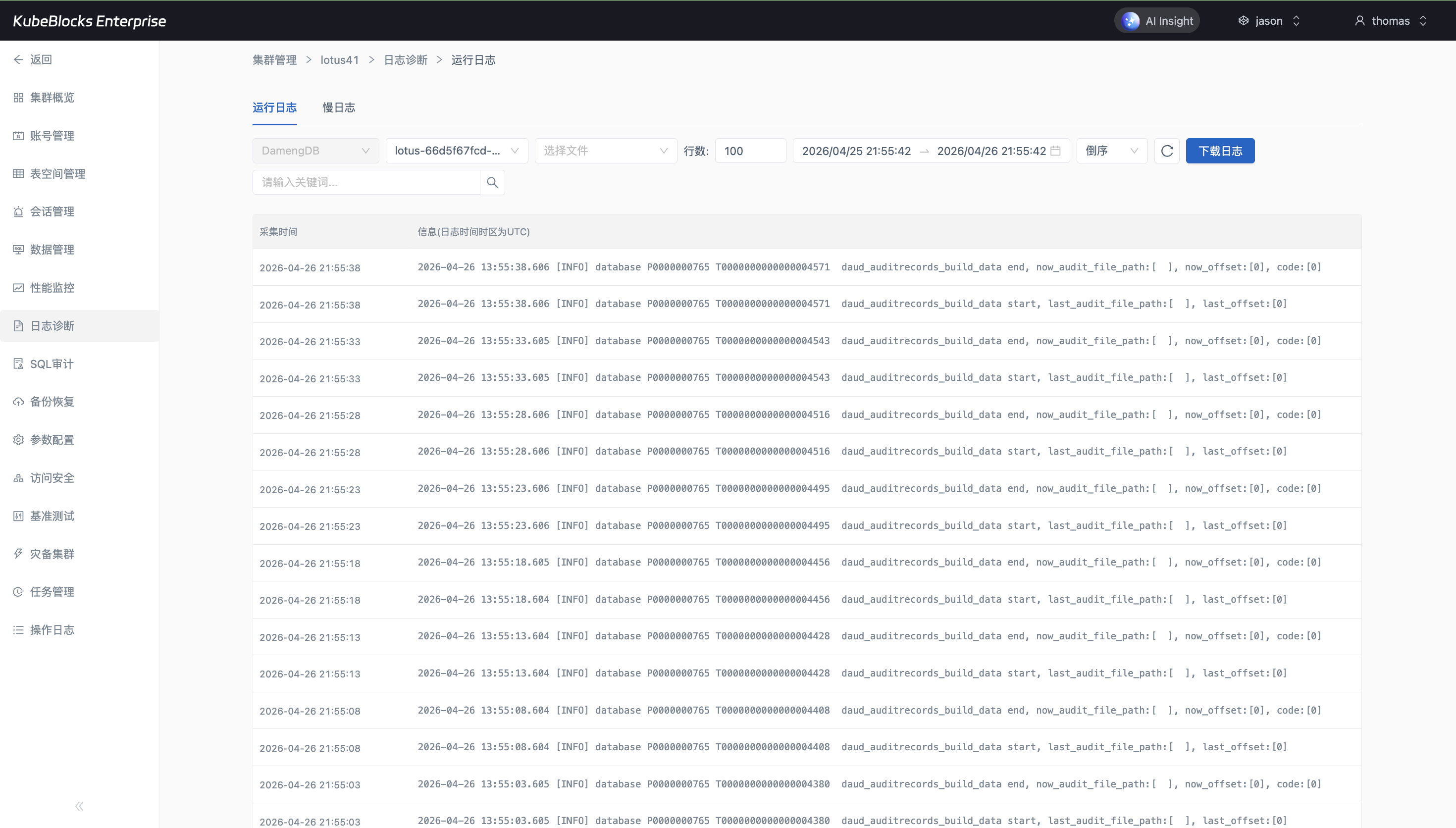The image size is (1456, 828).
Task: Open the thomas user menu
Action: pos(1391,21)
